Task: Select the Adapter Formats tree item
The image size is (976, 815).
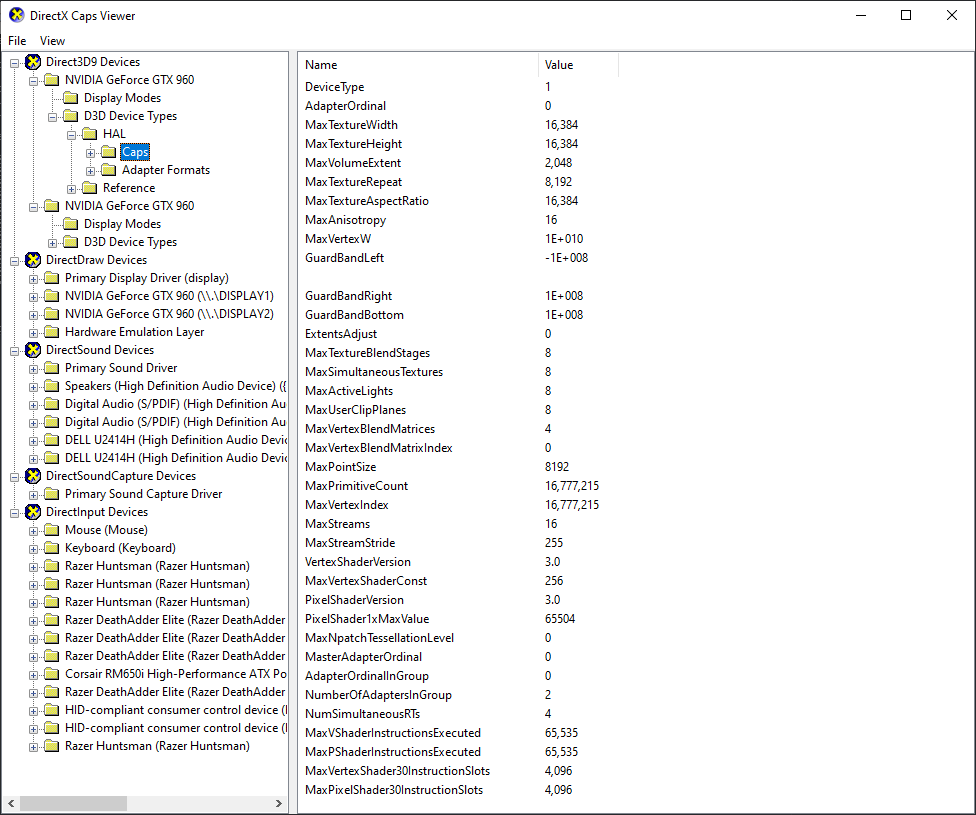Action: pyautogui.click(x=166, y=170)
